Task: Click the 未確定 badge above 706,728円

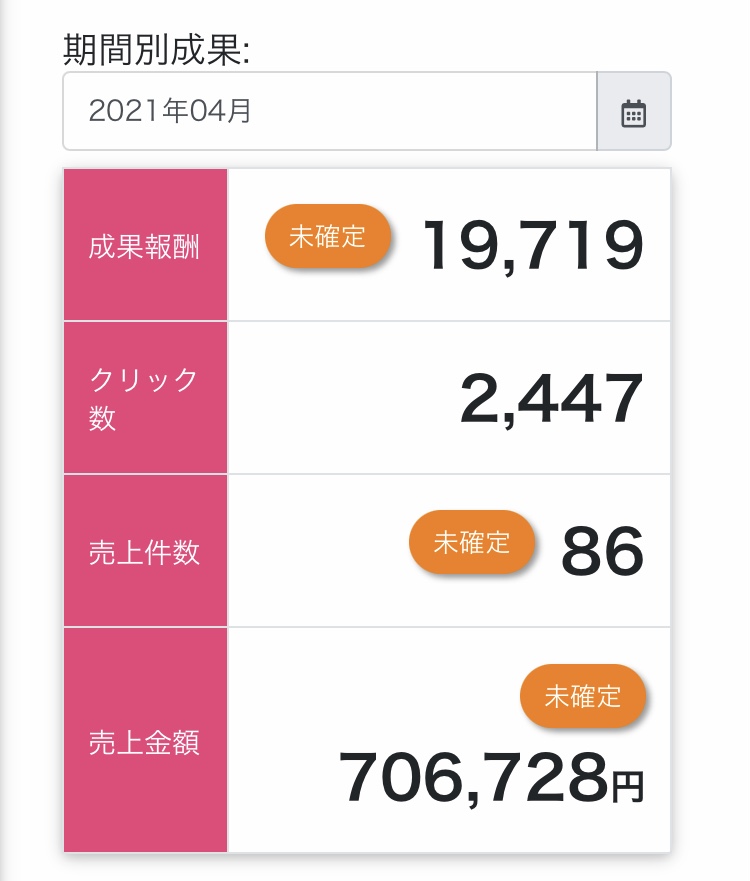Action: click(x=583, y=696)
